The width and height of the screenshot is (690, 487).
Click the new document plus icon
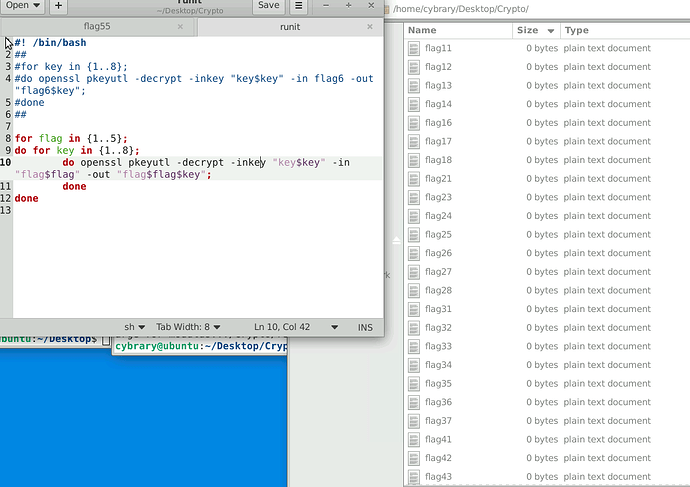point(58,6)
